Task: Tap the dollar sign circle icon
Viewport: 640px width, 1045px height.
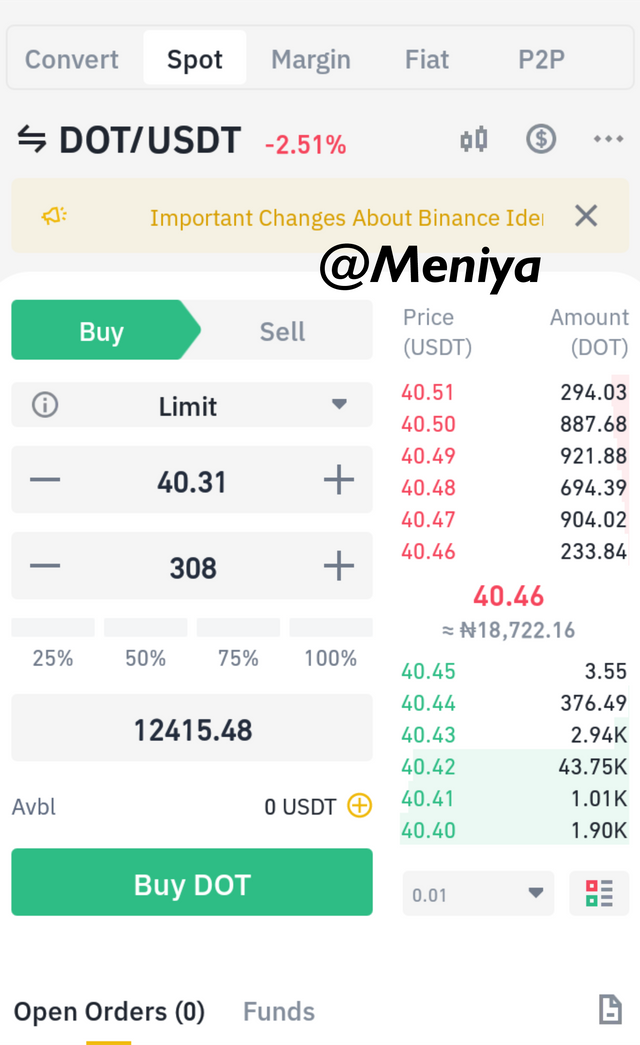Action: (x=541, y=139)
